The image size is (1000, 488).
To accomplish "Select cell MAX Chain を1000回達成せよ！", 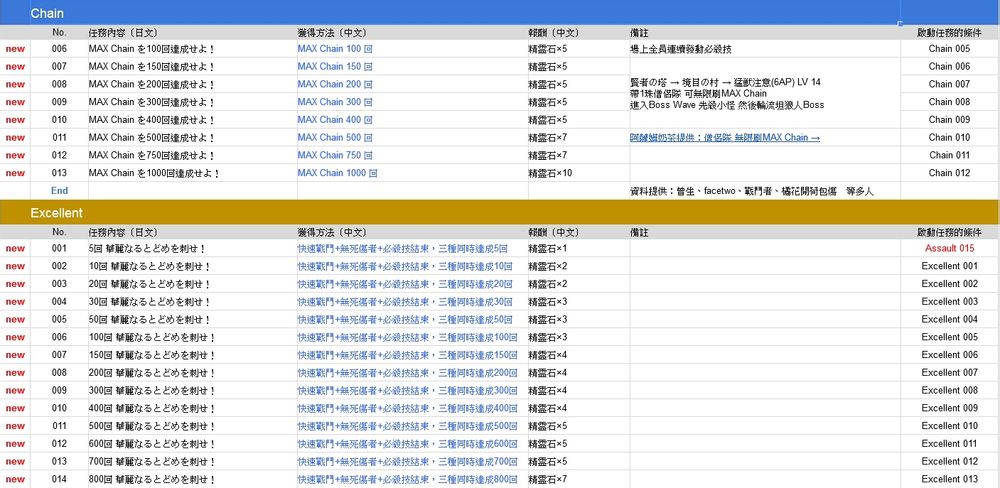I will pyautogui.click(x=193, y=173).
